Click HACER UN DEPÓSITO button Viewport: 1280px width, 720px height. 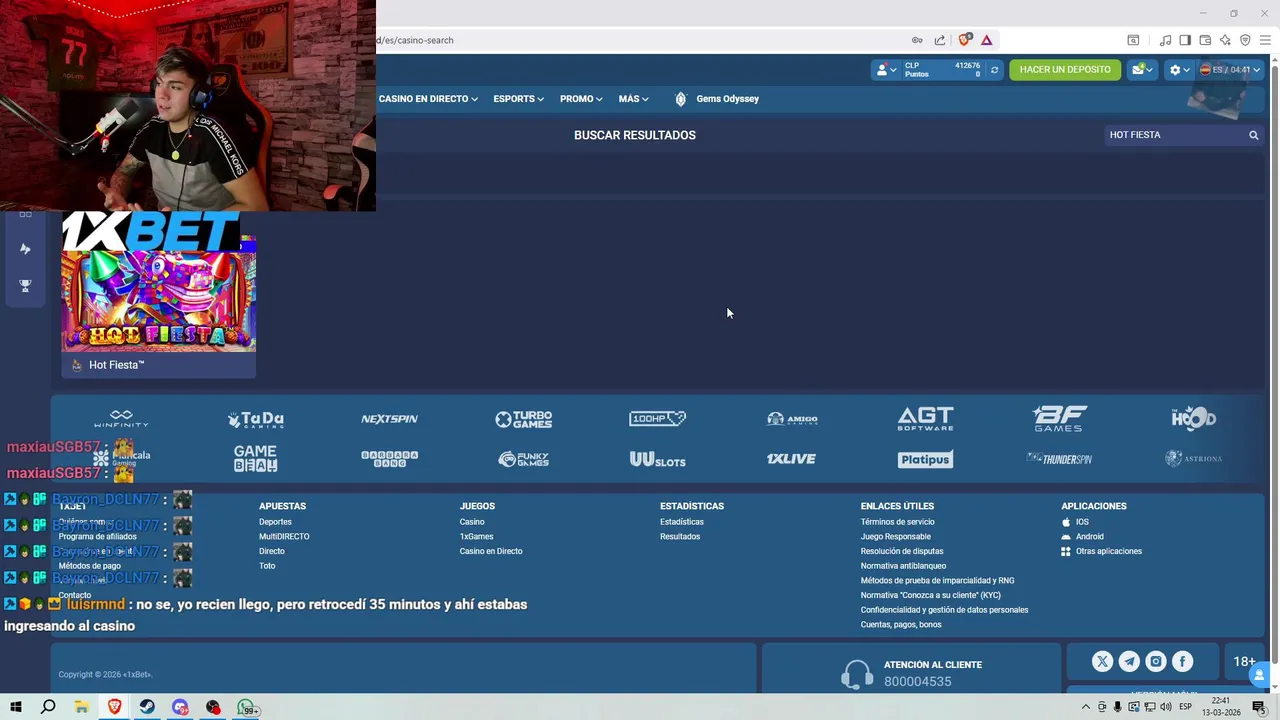pos(1065,70)
